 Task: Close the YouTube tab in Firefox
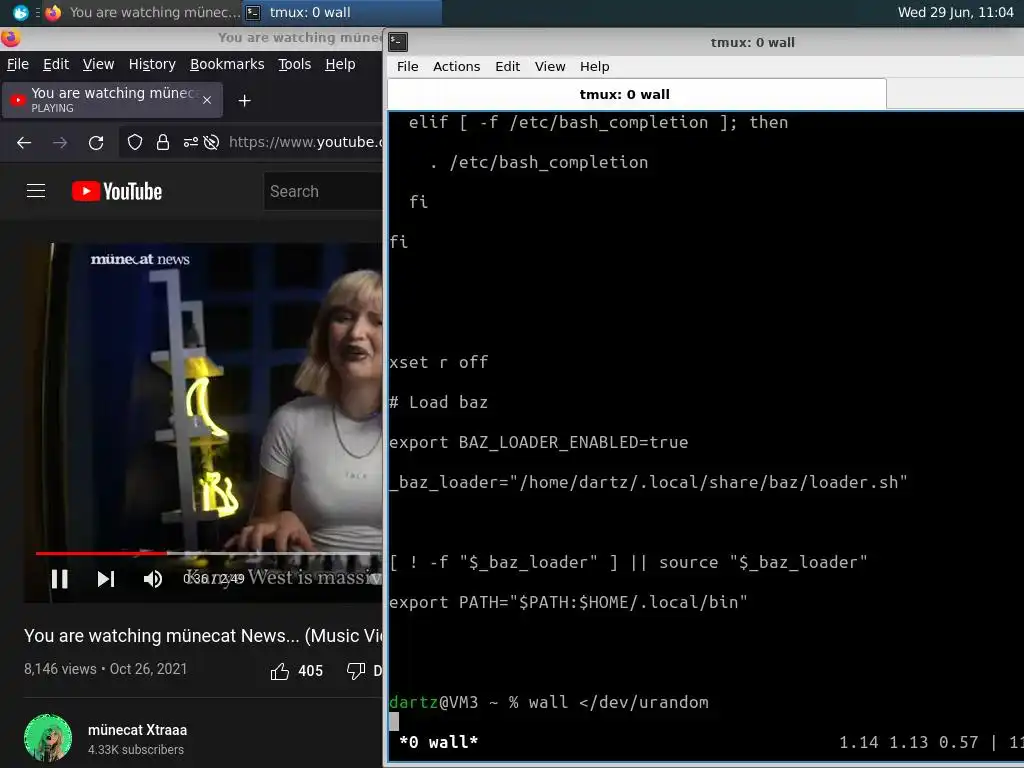click(x=207, y=100)
